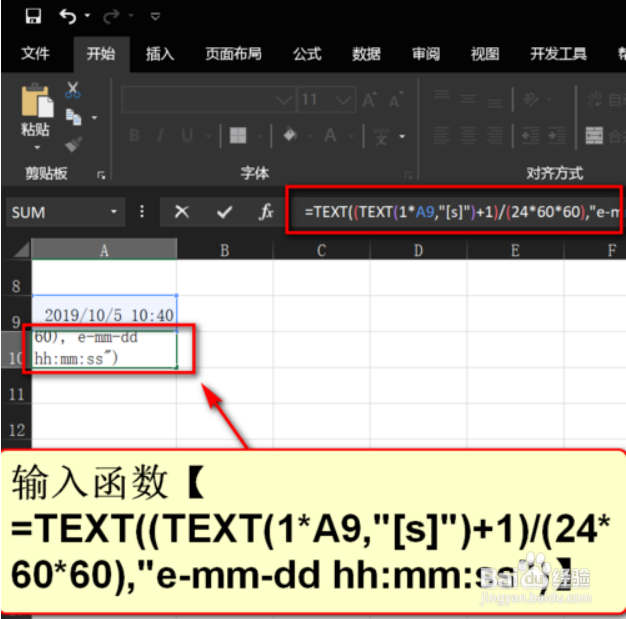The image size is (626, 619).
Task: Click the Orientation text angle icon
Action: [x=531, y=99]
